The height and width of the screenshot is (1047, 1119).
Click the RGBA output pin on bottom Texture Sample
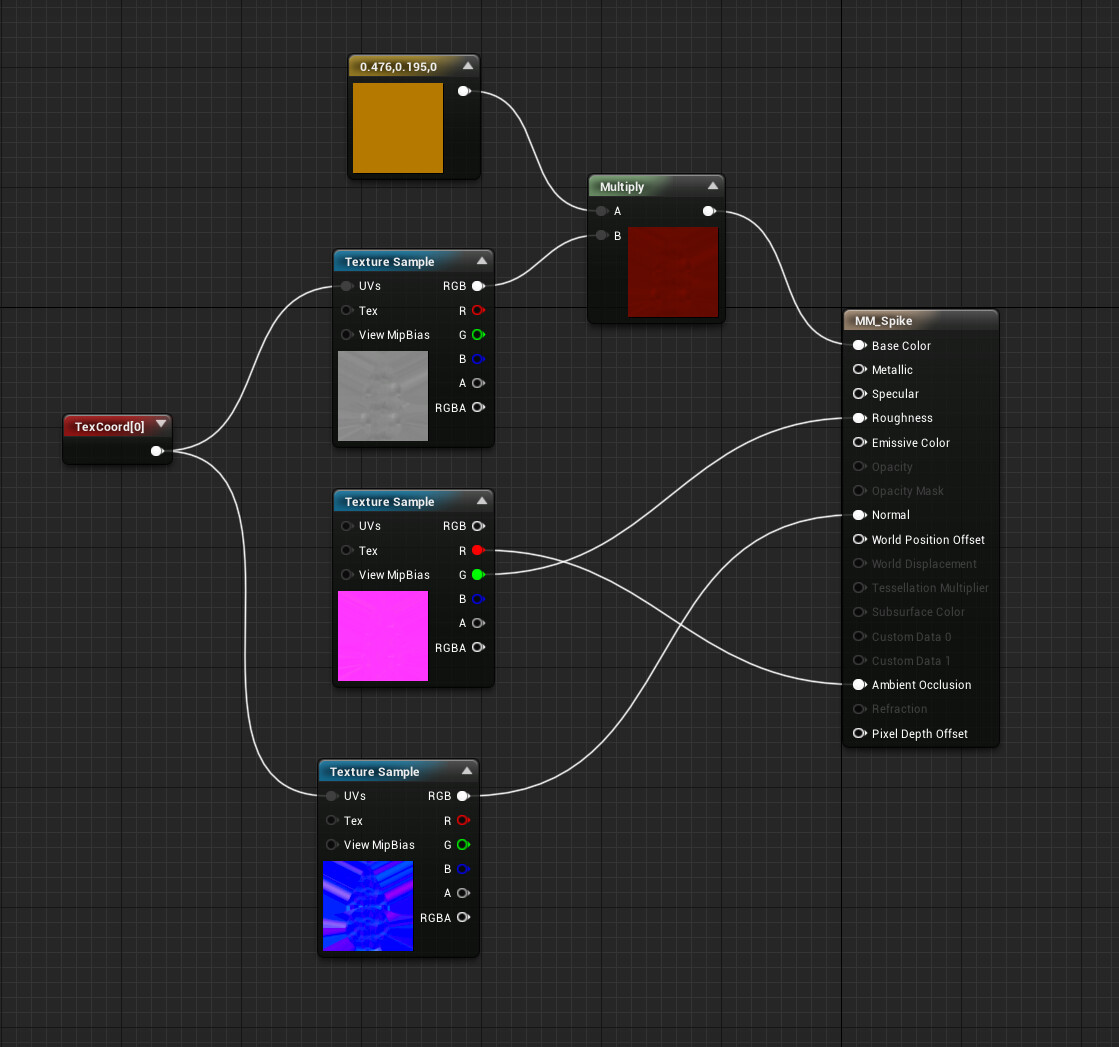point(463,917)
